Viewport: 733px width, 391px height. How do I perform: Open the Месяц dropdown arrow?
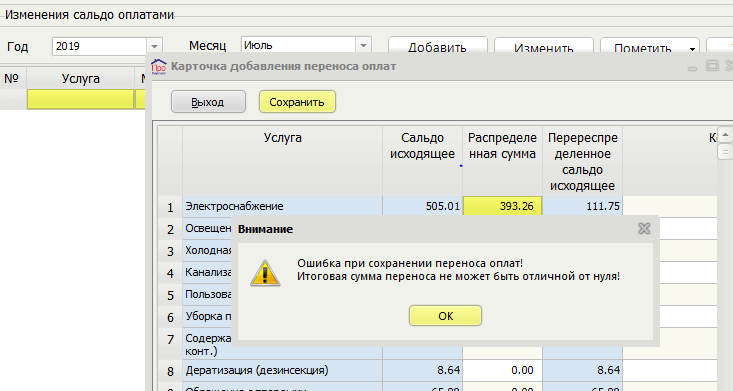tap(363, 45)
